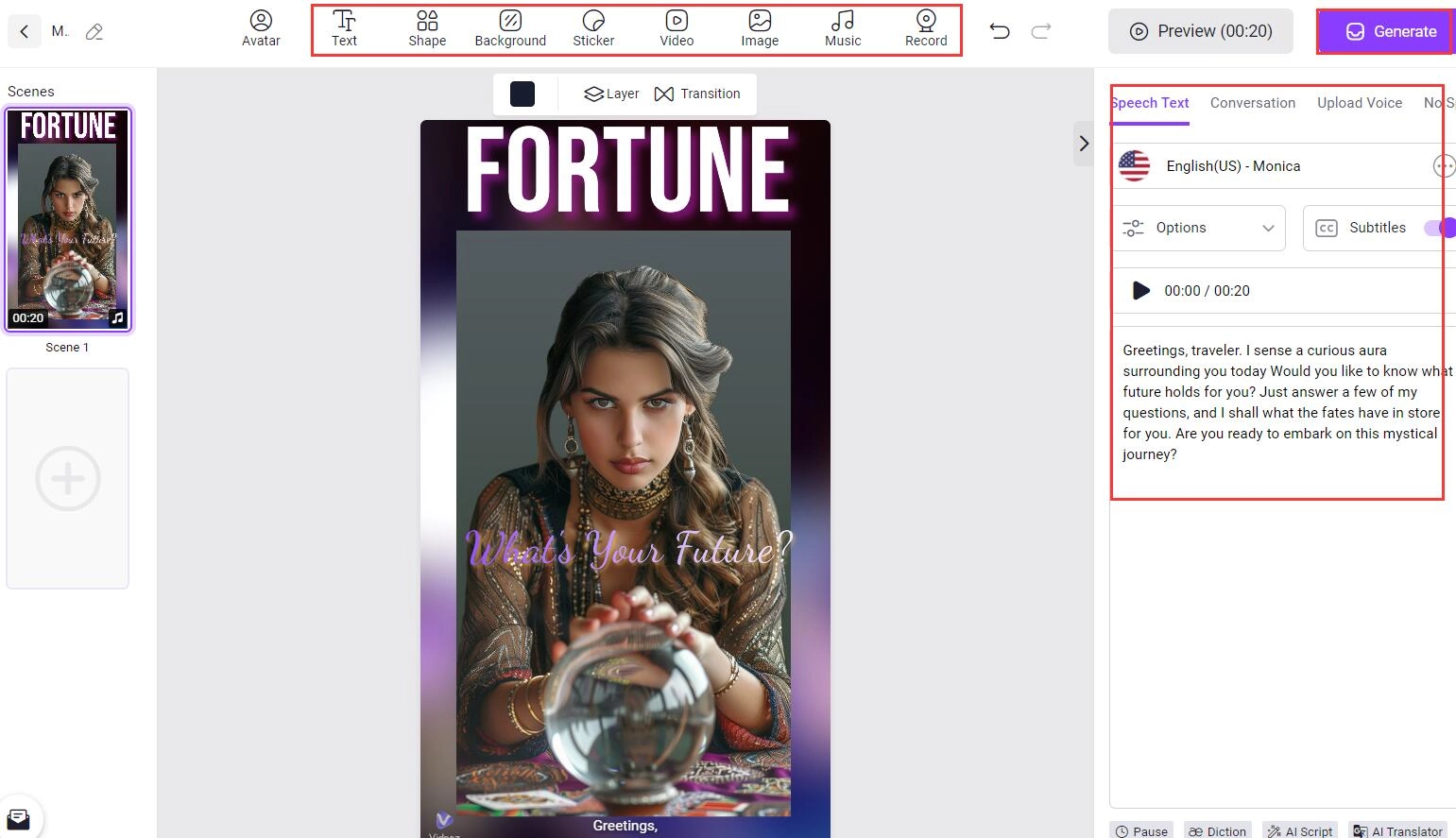This screenshot has width=1456, height=838.
Task: Click the Generate button
Action: pyautogui.click(x=1385, y=31)
